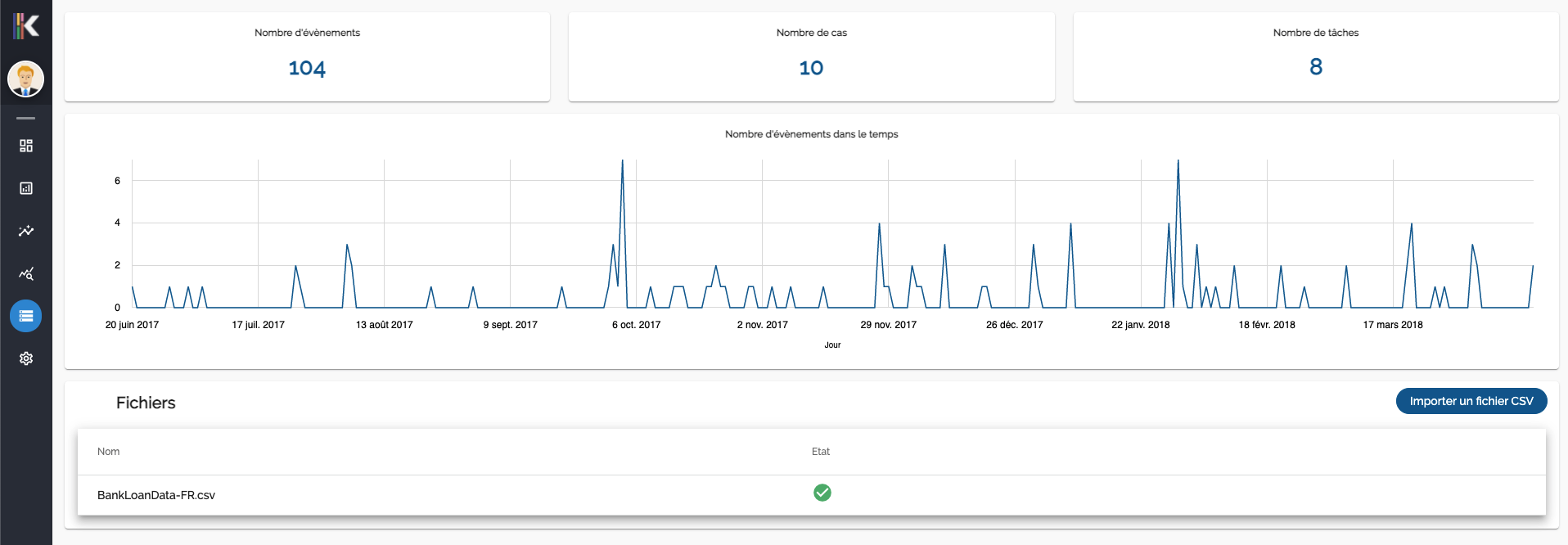The width and height of the screenshot is (1568, 545).
Task: Open the dashboard grid icon
Action: coord(26,146)
